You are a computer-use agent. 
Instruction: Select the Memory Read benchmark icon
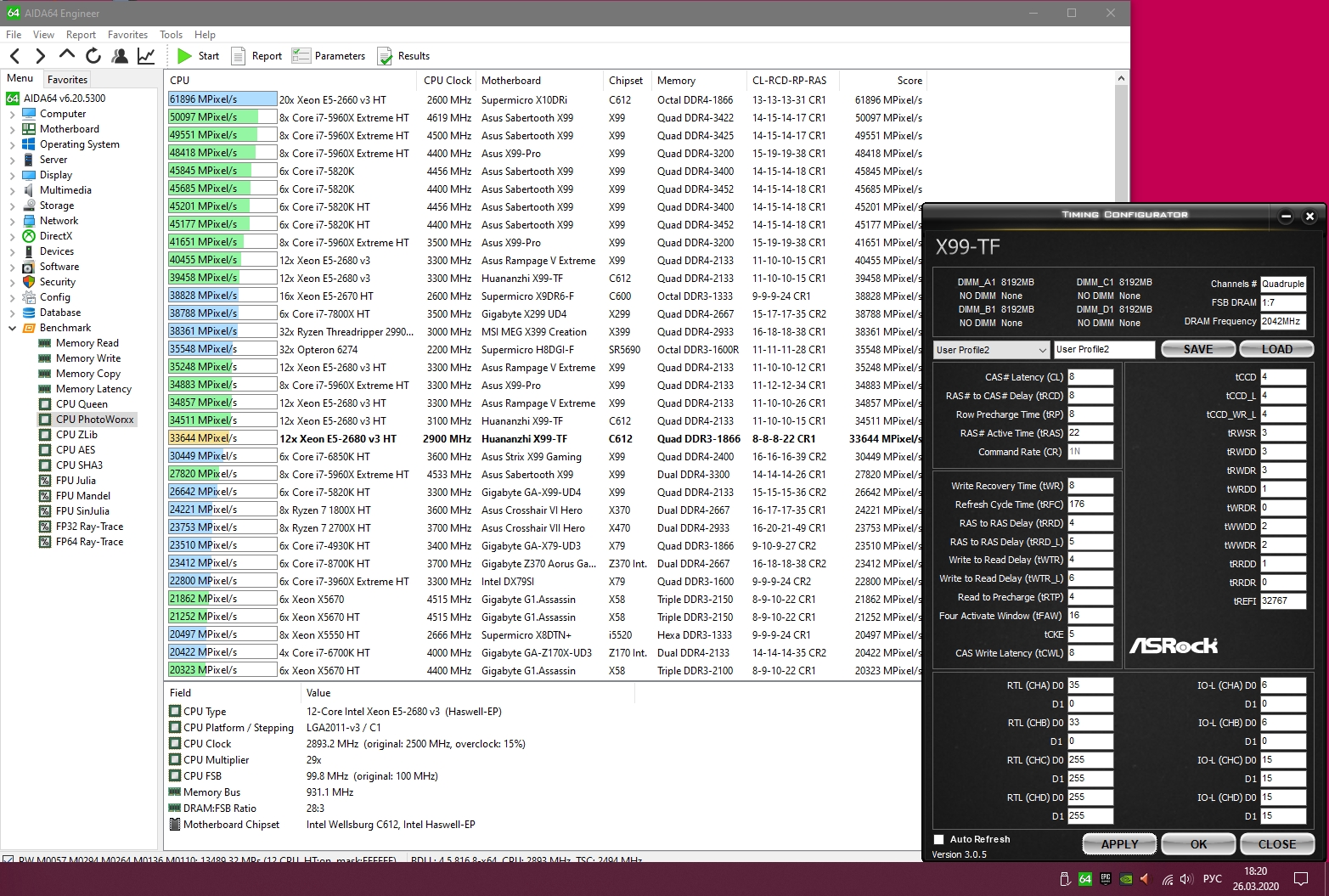[45, 343]
